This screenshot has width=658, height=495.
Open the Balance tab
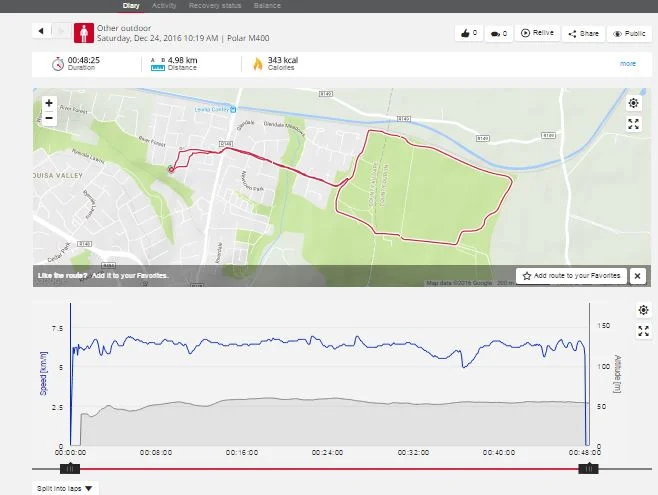click(x=267, y=6)
